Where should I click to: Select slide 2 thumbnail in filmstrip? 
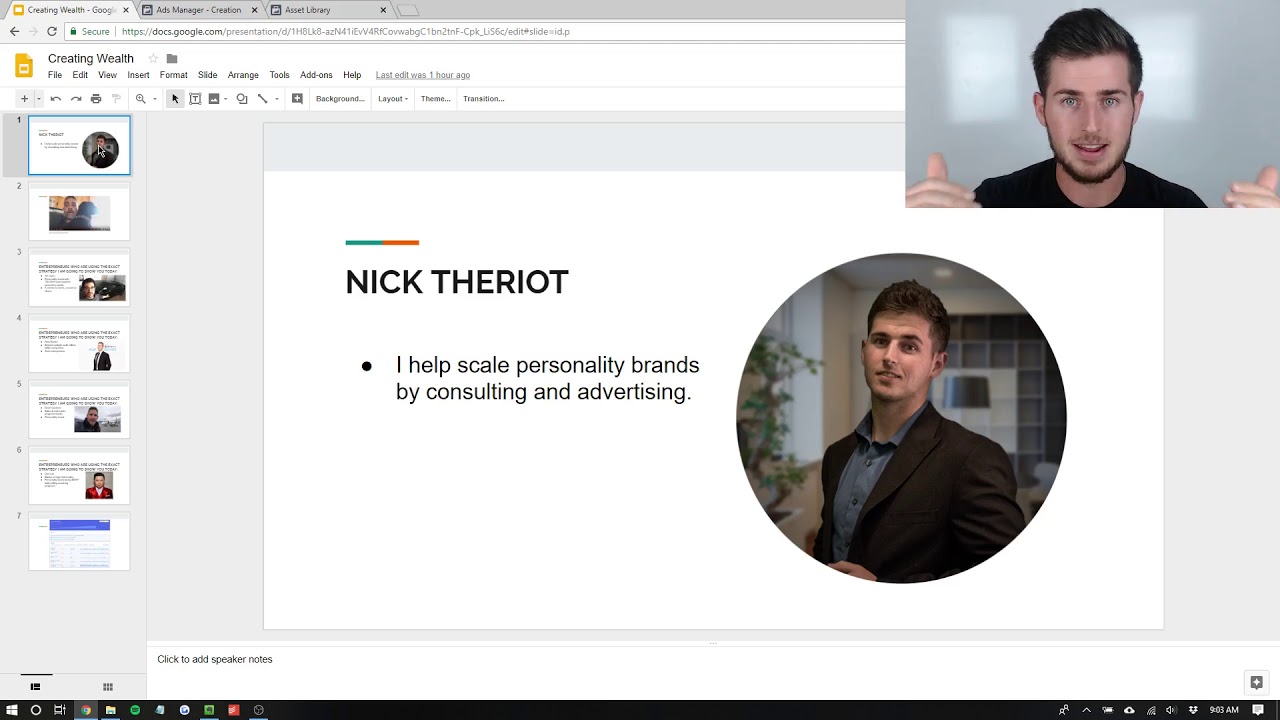[79, 212]
